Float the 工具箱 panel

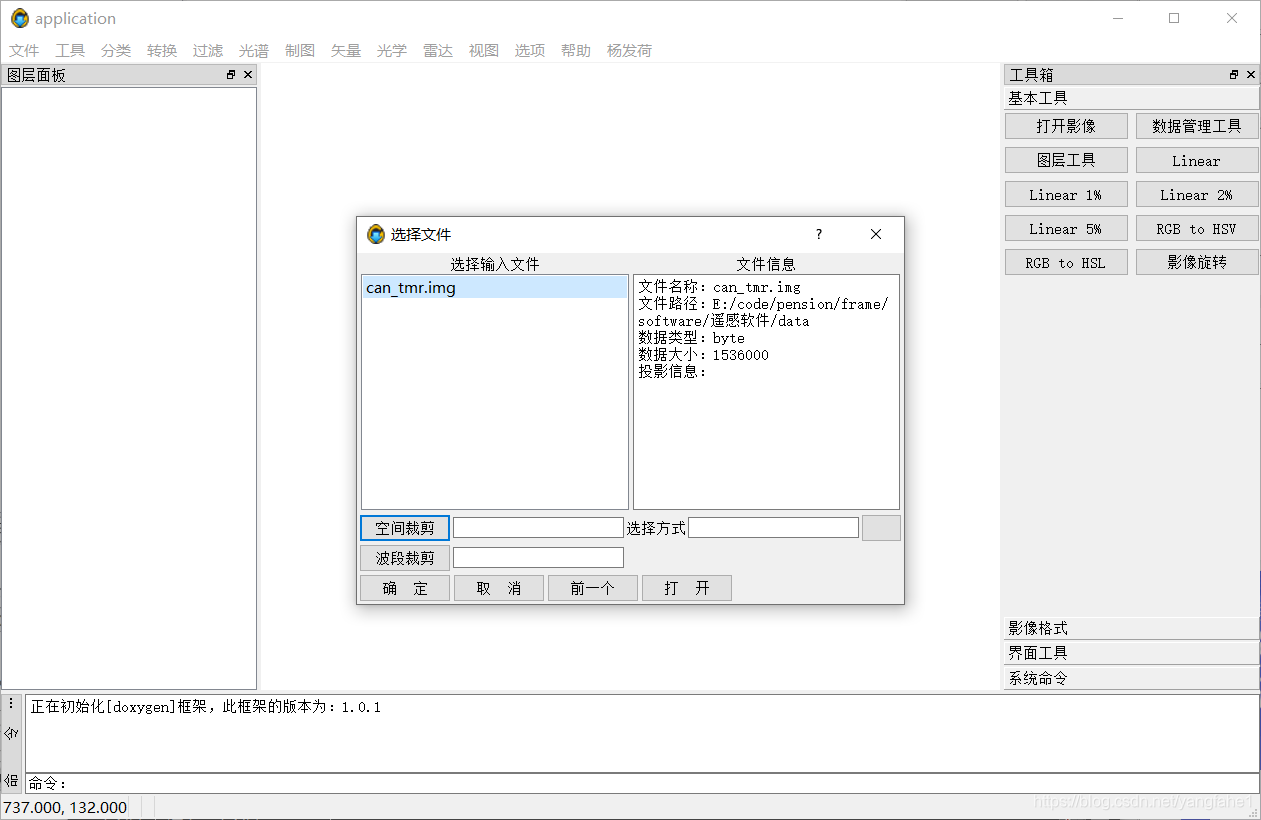click(x=1234, y=75)
